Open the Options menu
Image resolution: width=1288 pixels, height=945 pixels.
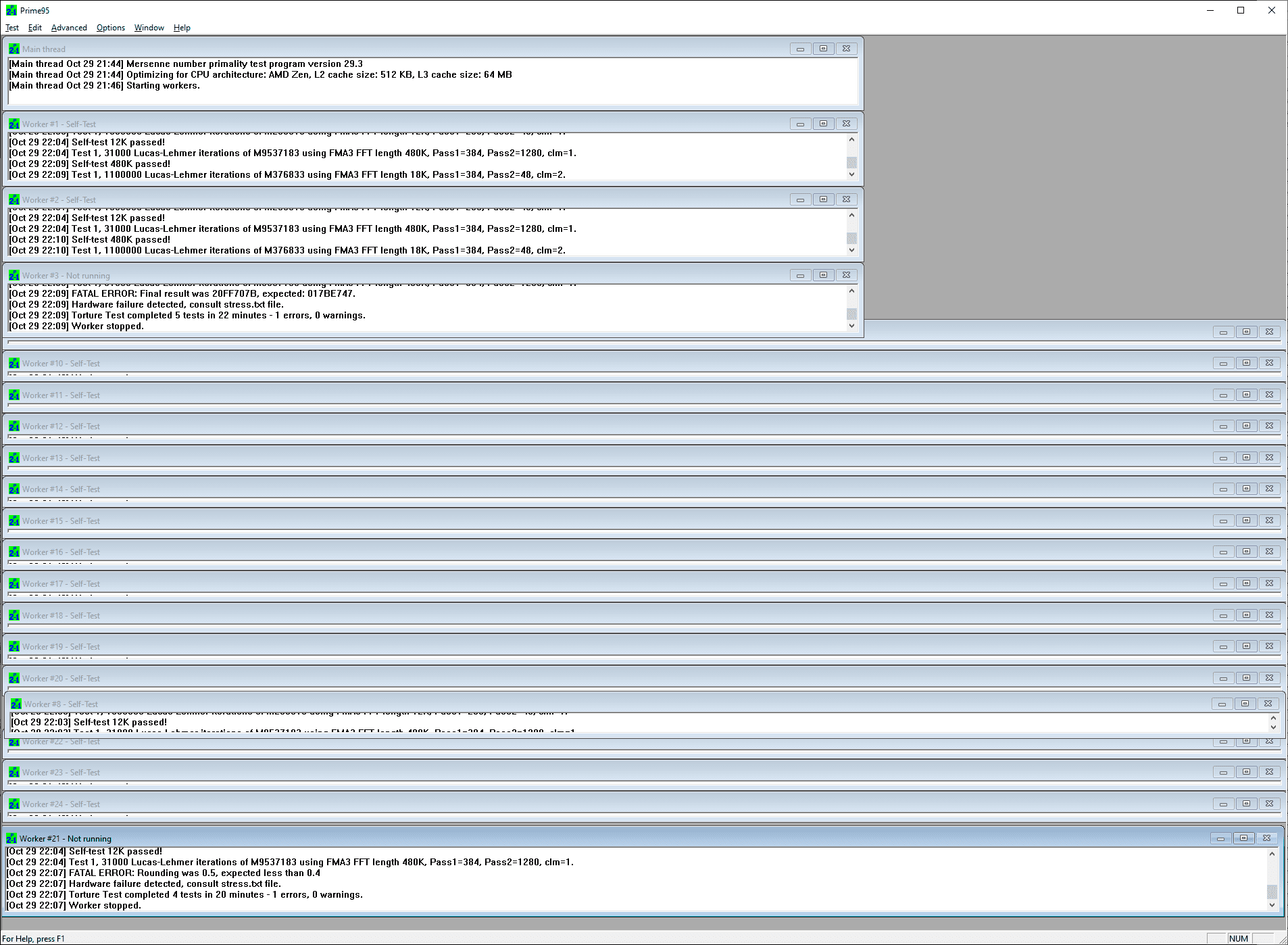[x=111, y=28]
